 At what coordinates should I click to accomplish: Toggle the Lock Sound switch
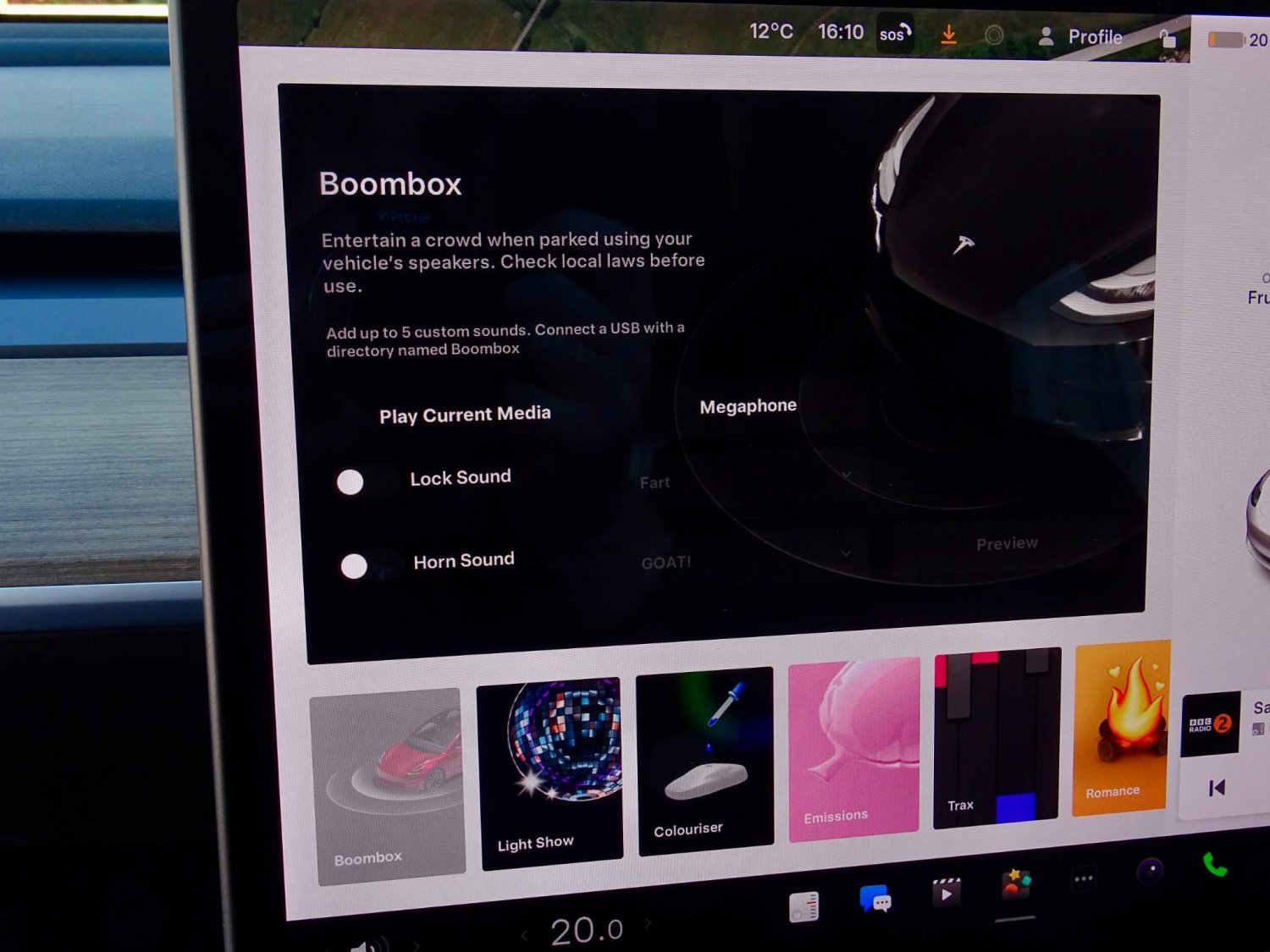pyautogui.click(x=366, y=482)
